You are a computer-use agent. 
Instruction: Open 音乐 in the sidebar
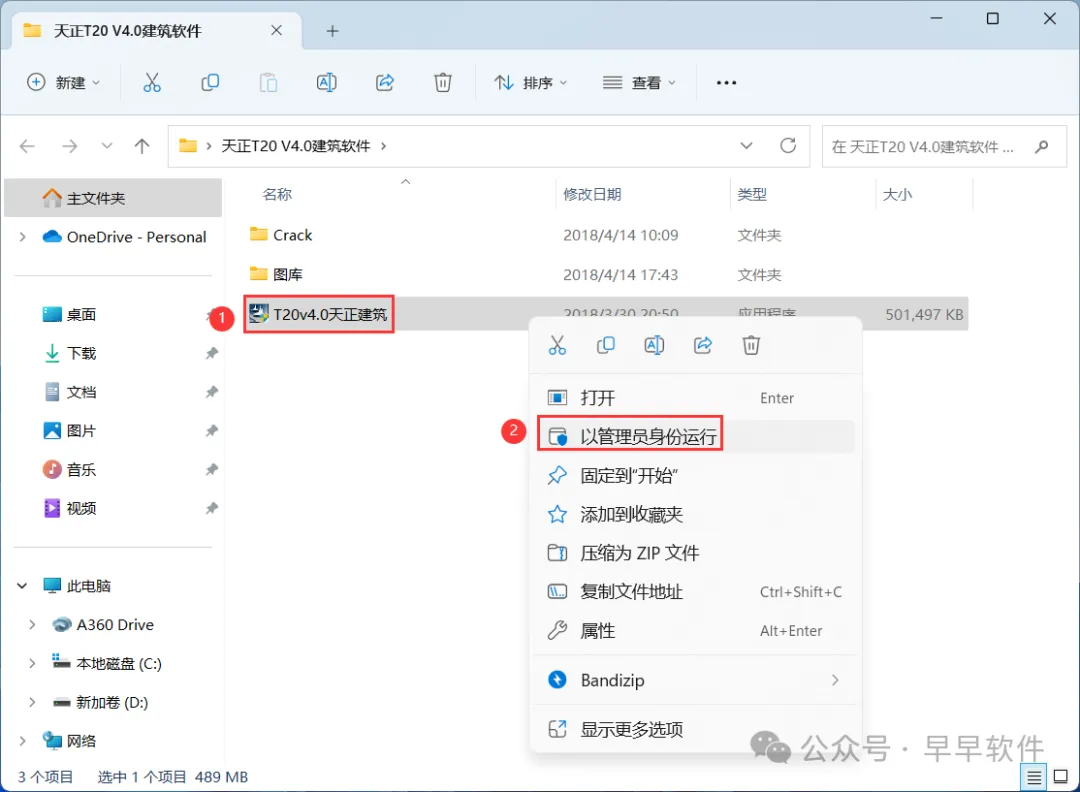click(81, 470)
